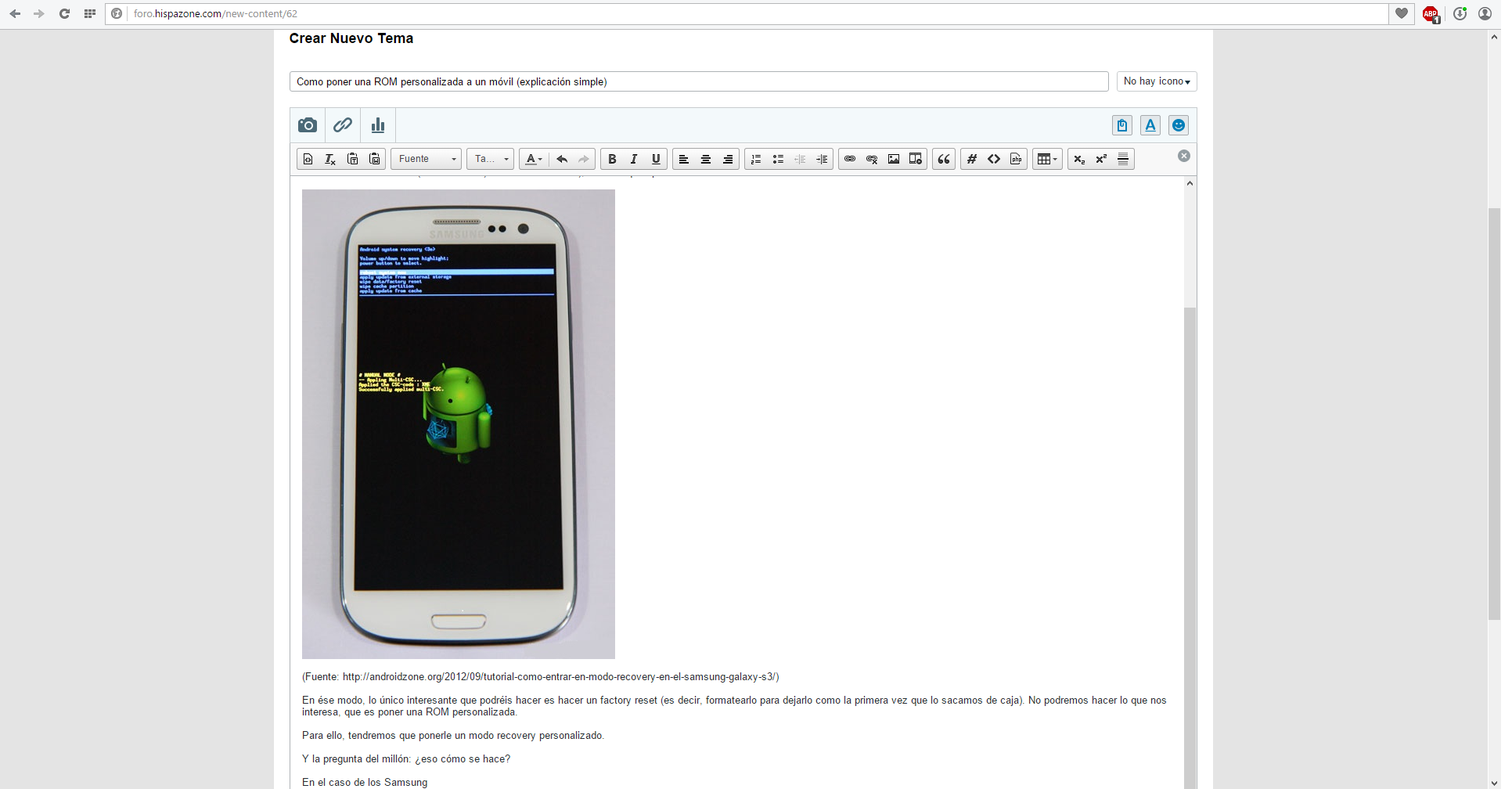The width and height of the screenshot is (1512, 789).
Task: Click the 'Crear Nuevo Tema' heading
Action: (351, 38)
